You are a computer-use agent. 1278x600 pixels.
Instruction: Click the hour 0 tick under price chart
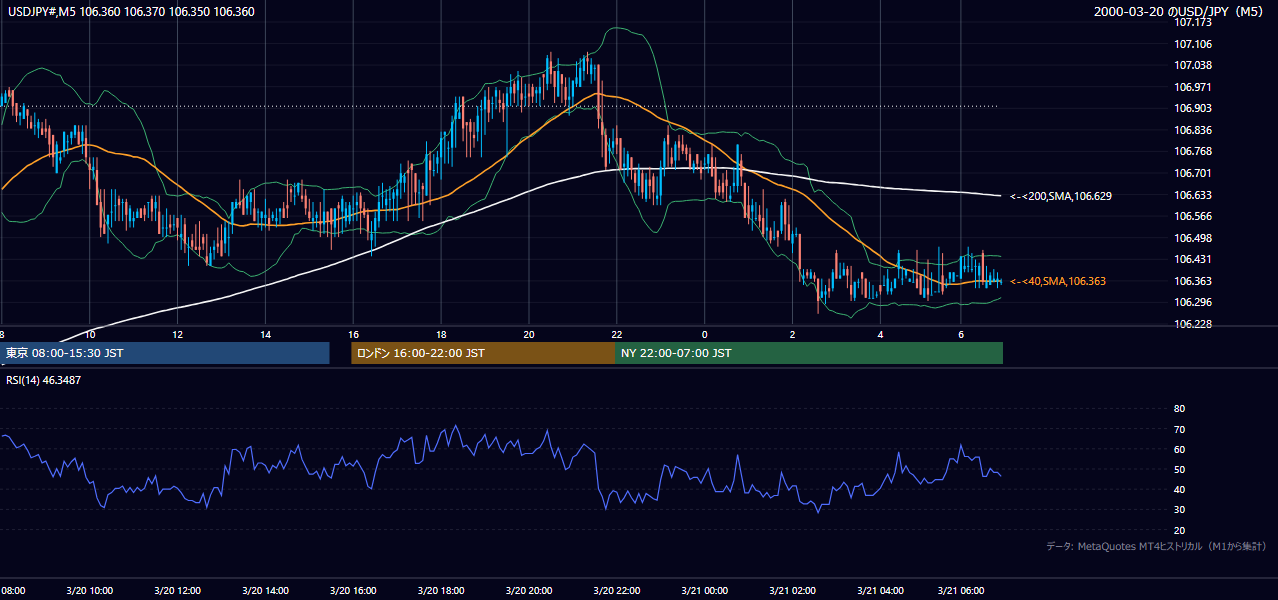point(704,334)
